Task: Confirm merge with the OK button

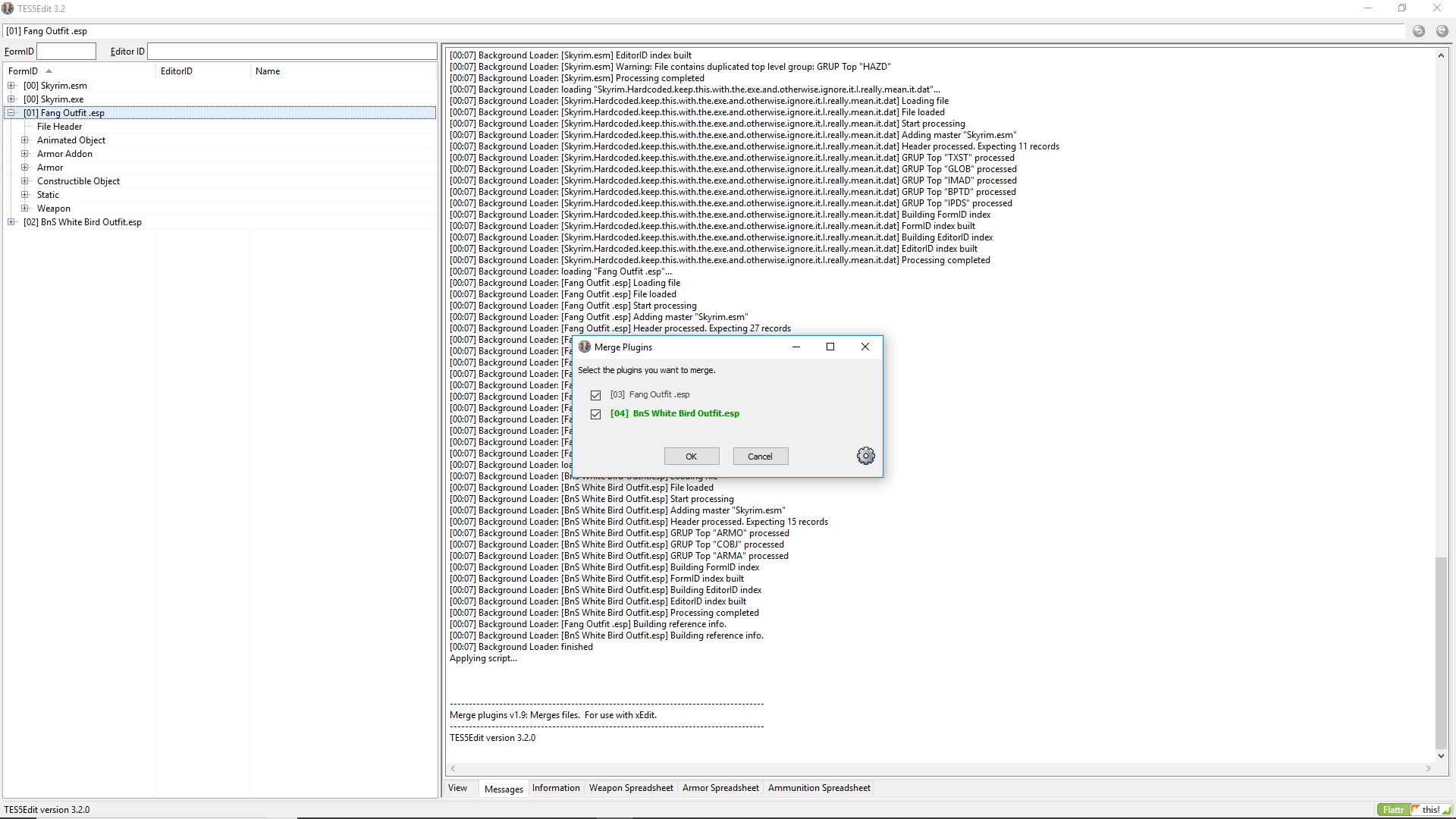Action: pyautogui.click(x=691, y=457)
